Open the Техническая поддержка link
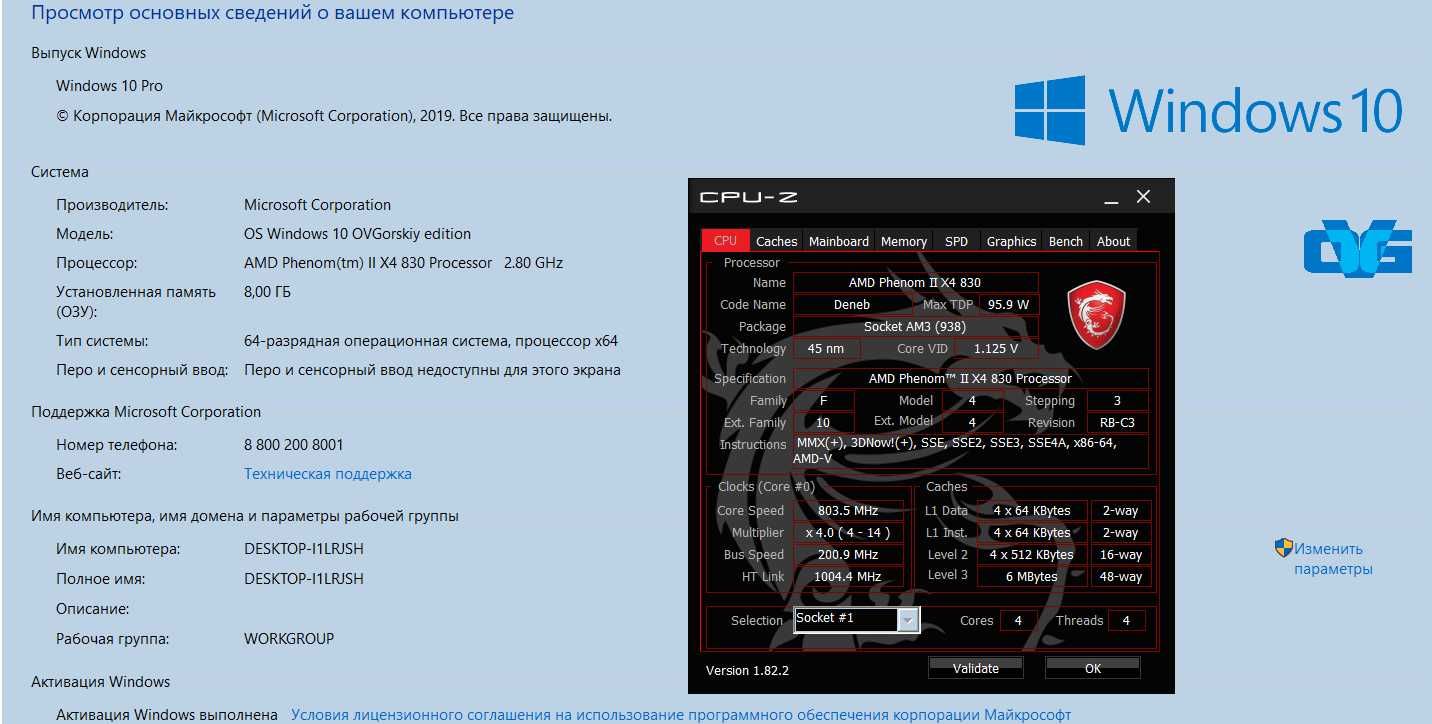Viewport: 1432px width, 724px height. pyautogui.click(x=328, y=474)
